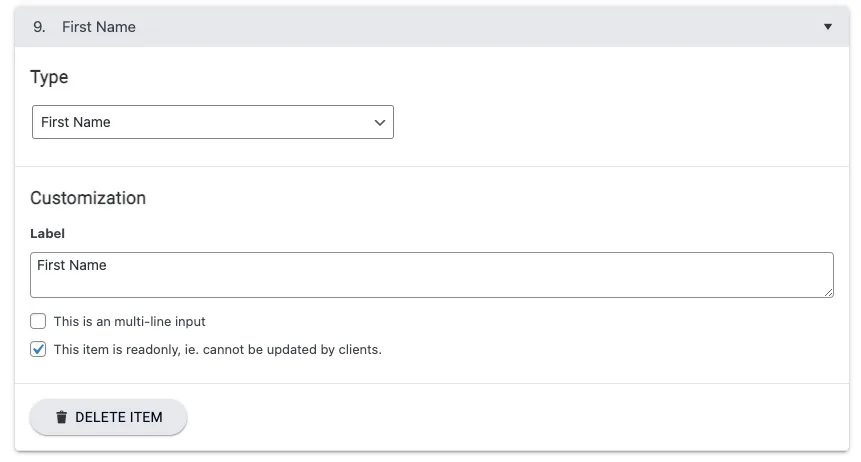
Task: Focus the Label text area
Action: (430, 282)
